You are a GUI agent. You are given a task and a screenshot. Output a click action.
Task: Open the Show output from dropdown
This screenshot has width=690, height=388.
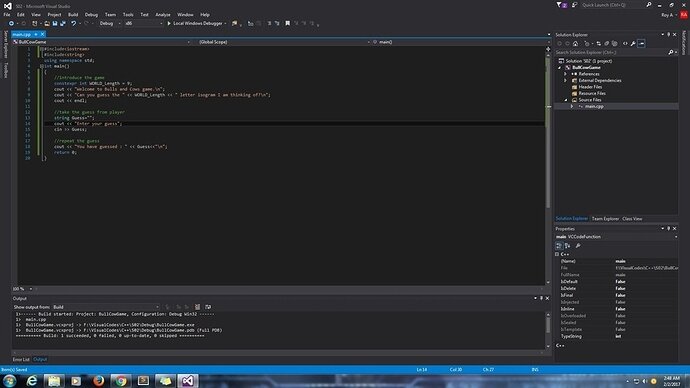tap(106, 307)
